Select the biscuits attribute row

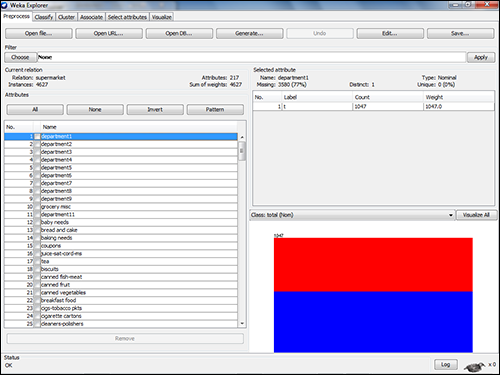121,269
